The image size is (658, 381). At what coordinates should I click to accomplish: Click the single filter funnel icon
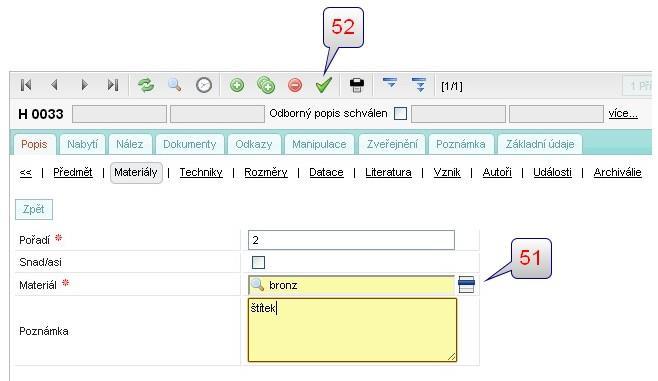[390, 83]
